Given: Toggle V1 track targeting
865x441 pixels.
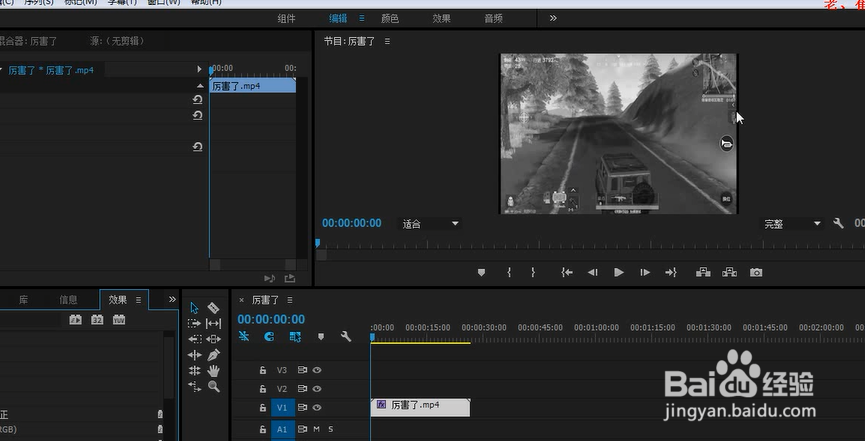Looking at the screenshot, I should [x=282, y=408].
